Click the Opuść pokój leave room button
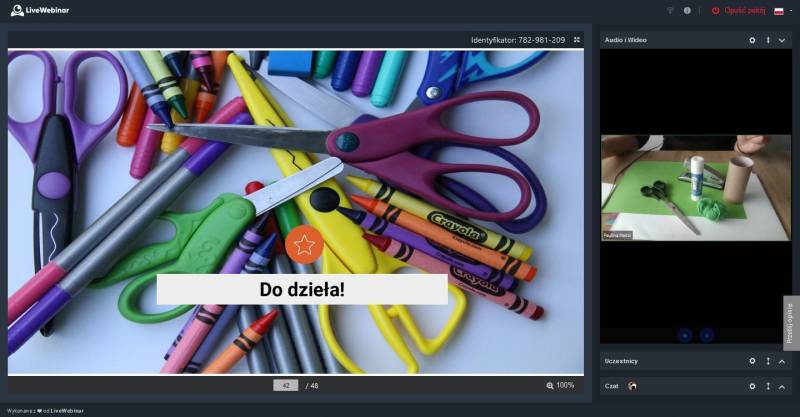Viewport: 800px width, 417px height. 740,10
